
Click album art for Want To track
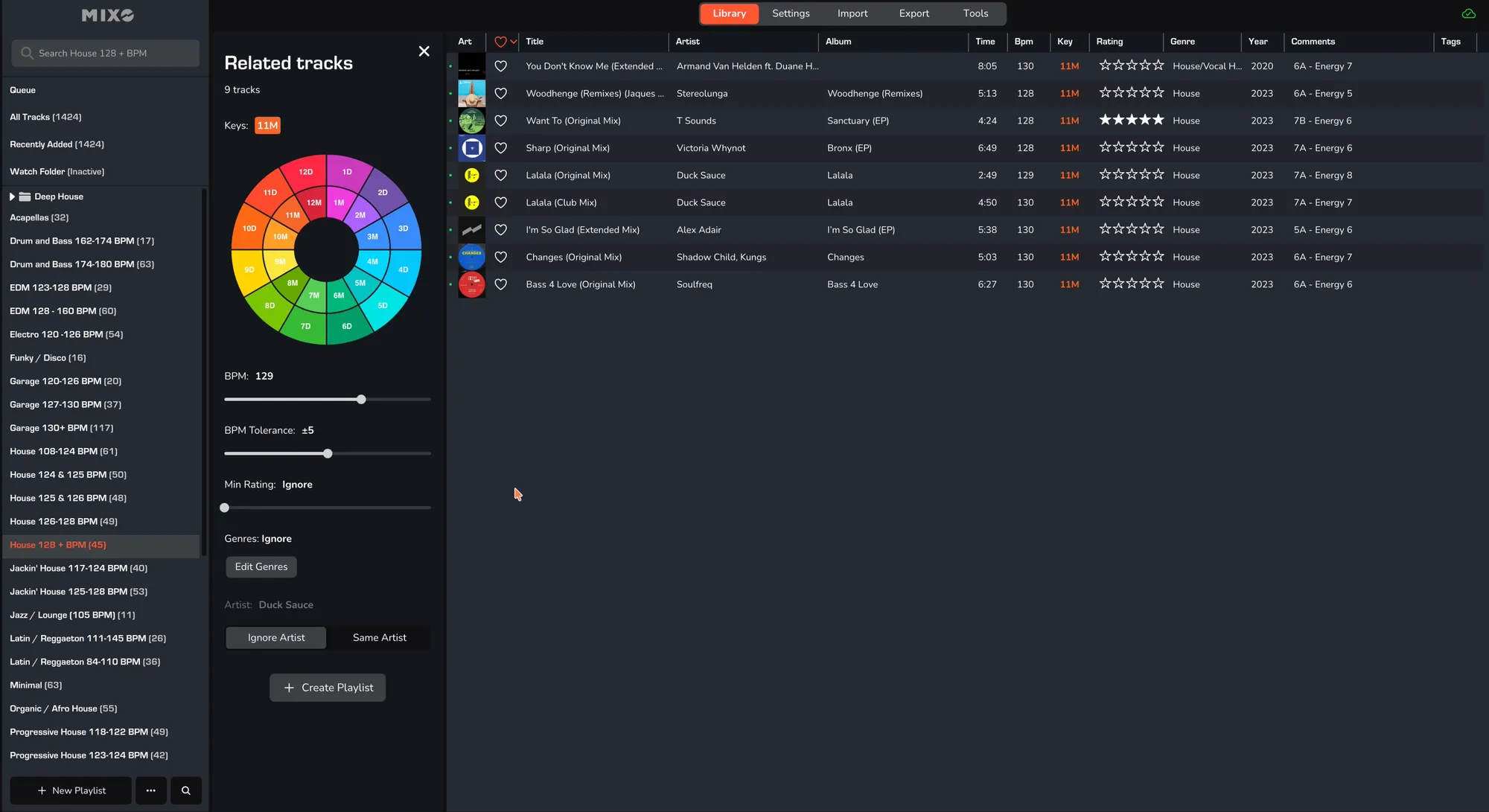pos(471,121)
